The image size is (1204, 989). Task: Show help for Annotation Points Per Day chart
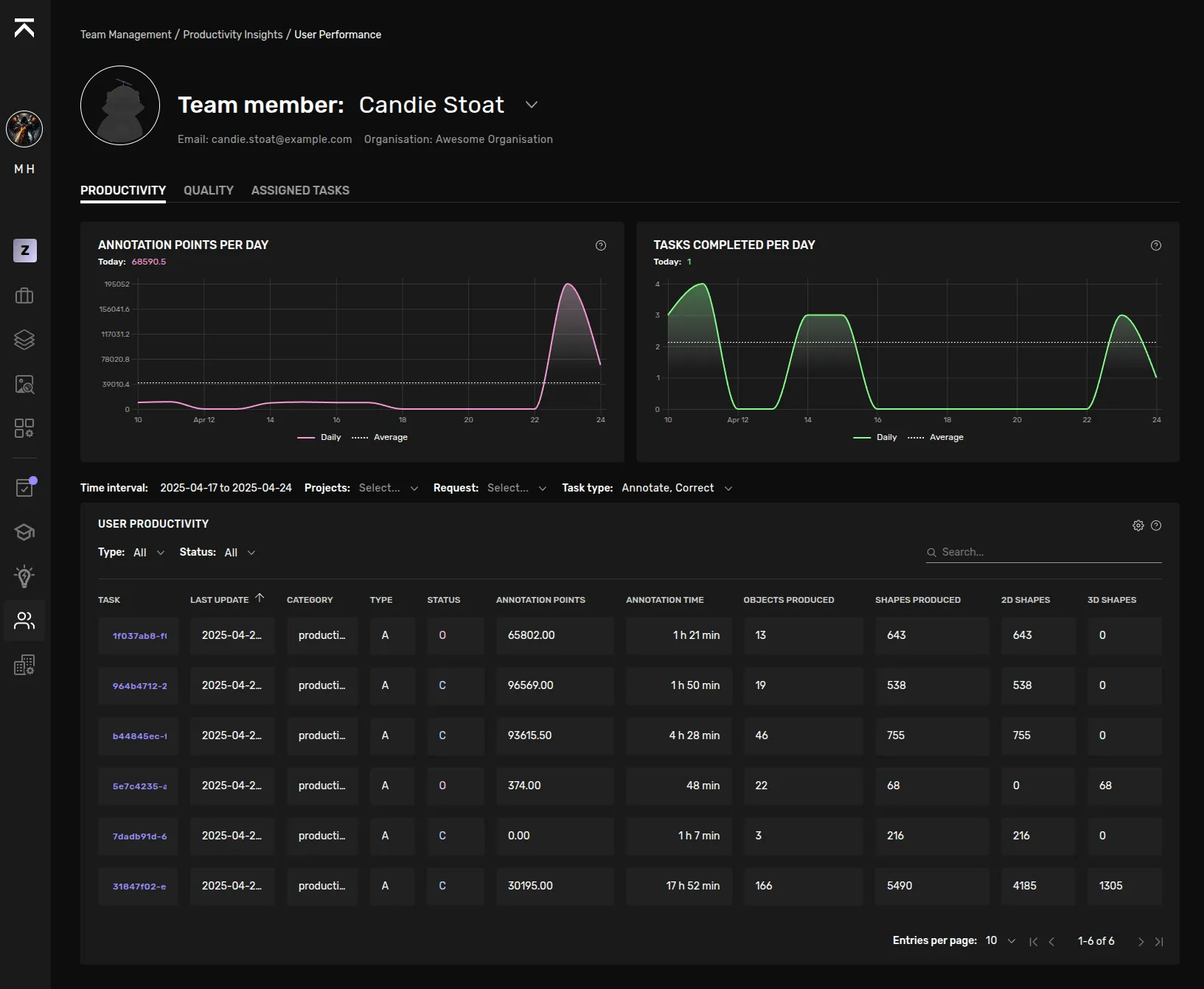[601, 245]
